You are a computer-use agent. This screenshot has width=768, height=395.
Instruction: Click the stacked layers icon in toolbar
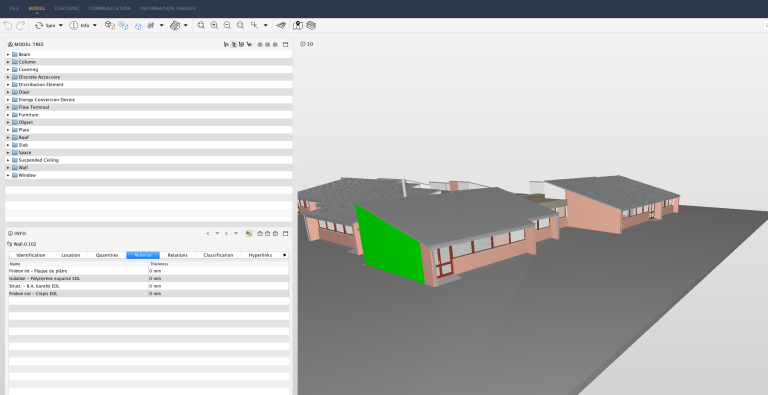click(311, 25)
